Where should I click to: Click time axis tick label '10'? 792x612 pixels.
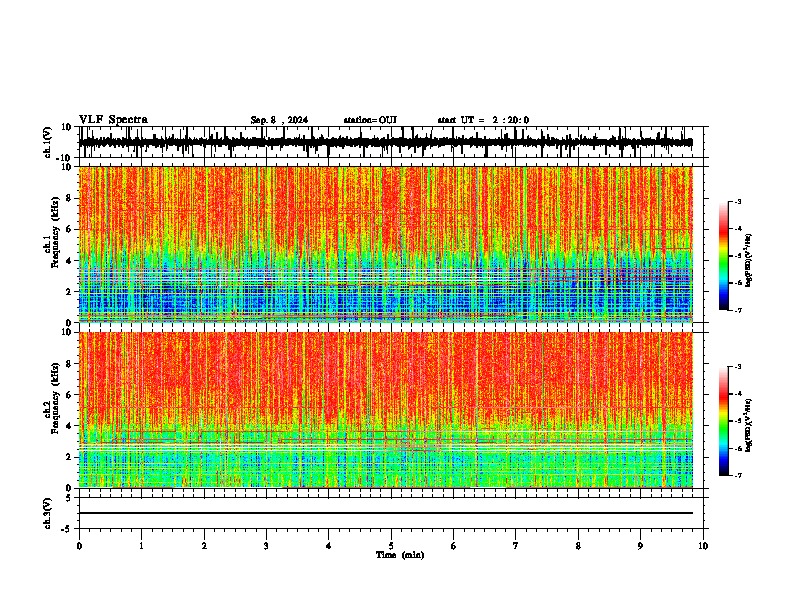(x=703, y=546)
